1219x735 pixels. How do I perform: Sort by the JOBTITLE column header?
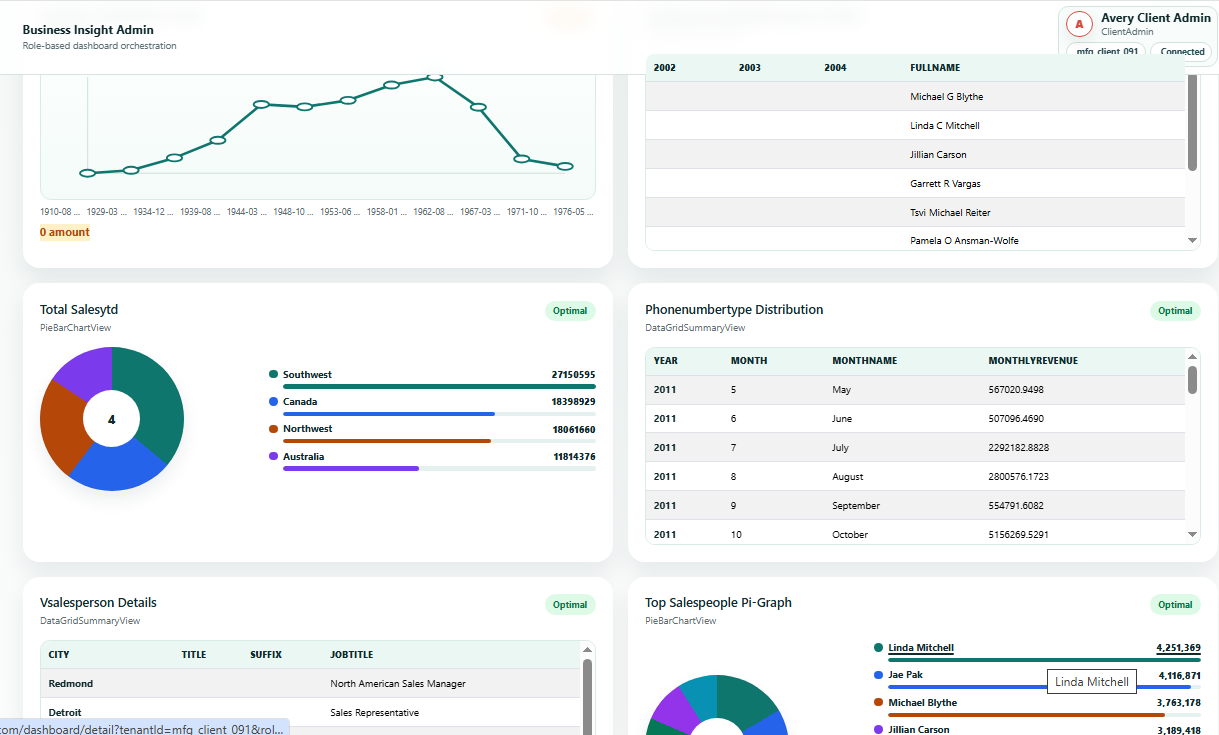352,655
